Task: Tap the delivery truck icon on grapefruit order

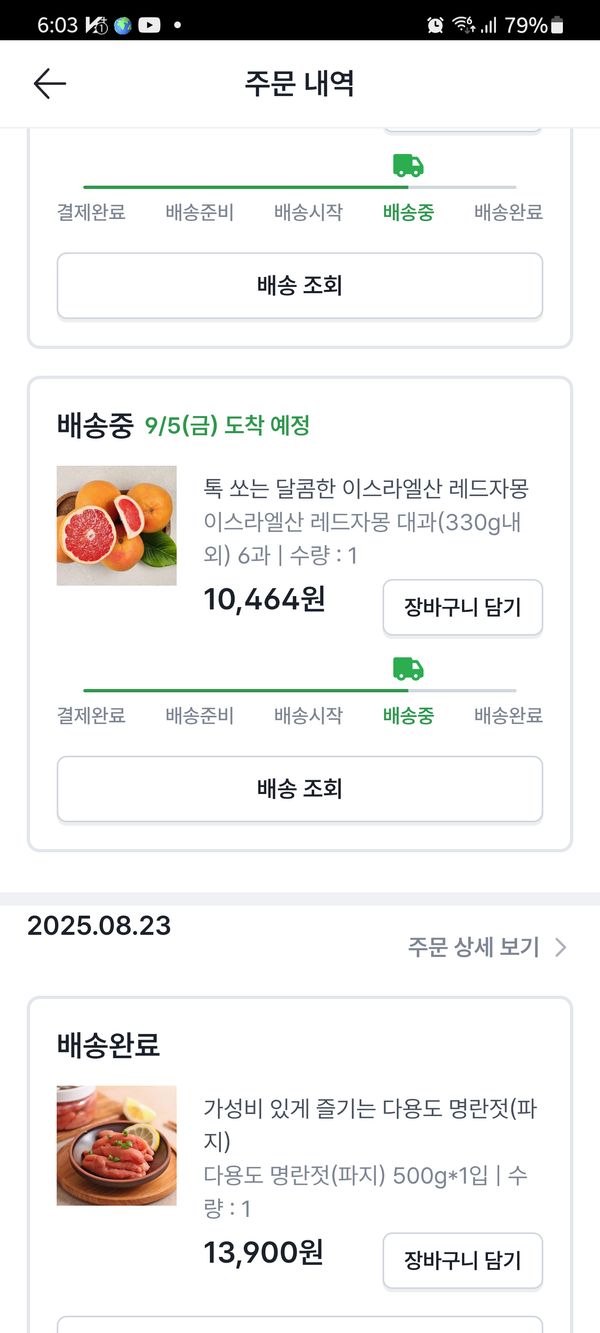Action: [x=408, y=669]
